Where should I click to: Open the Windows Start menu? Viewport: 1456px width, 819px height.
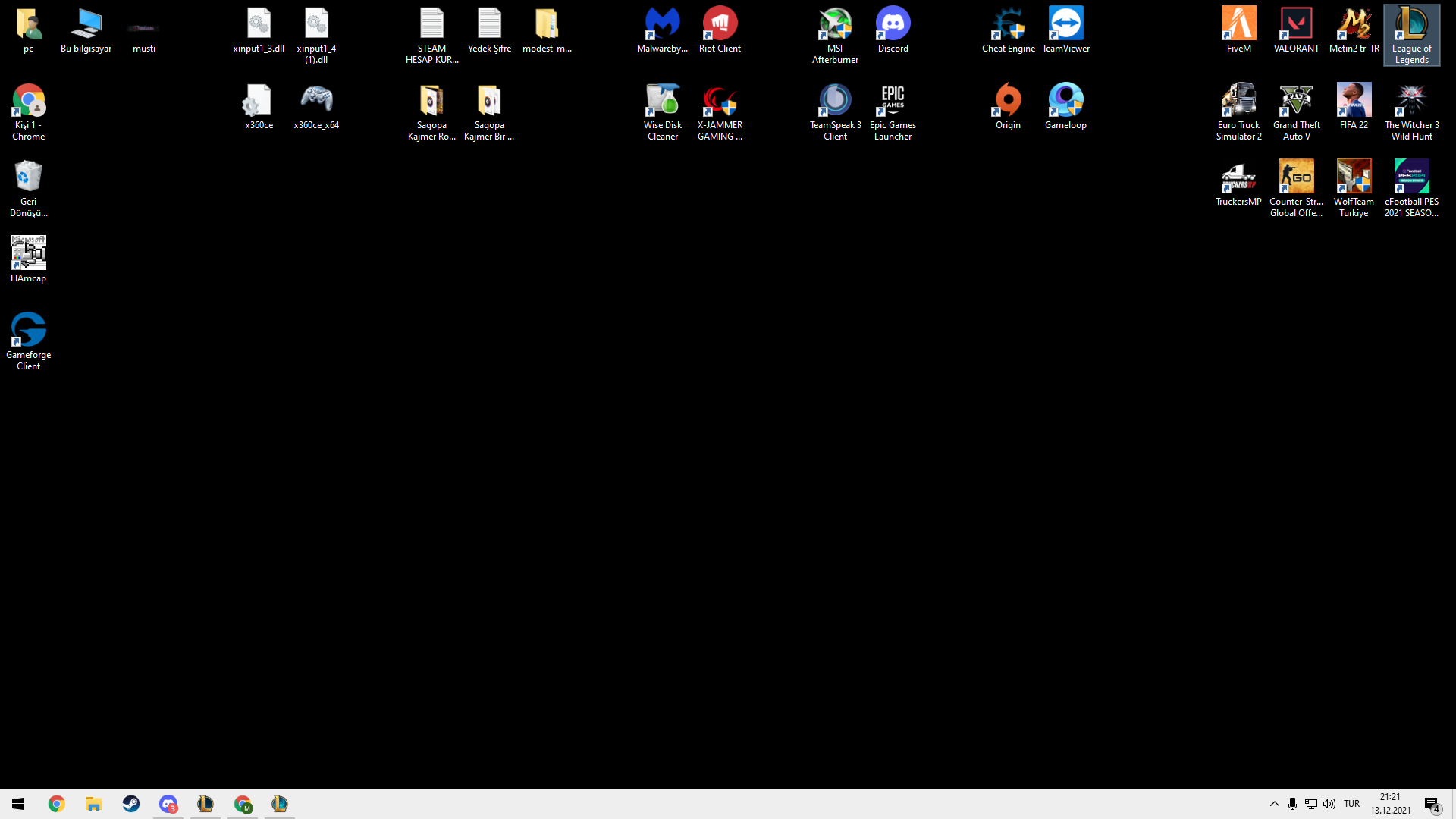[x=18, y=804]
